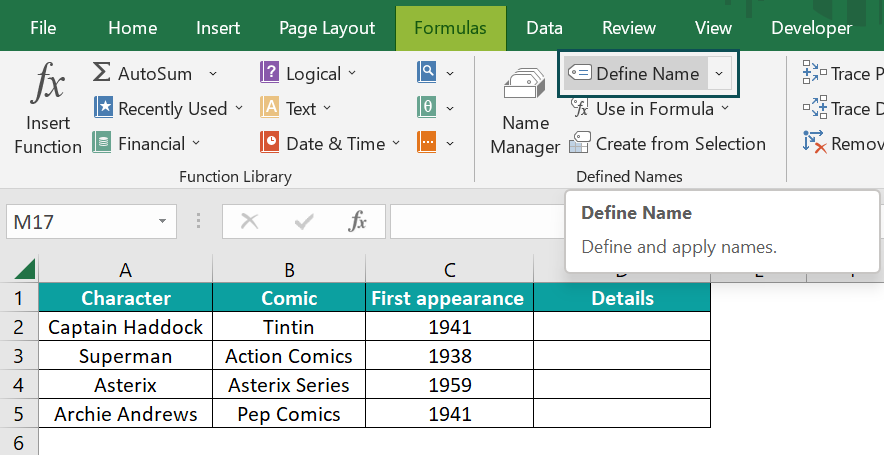884x455 pixels.
Task: Click the Create from Selection icon
Action: pos(580,143)
